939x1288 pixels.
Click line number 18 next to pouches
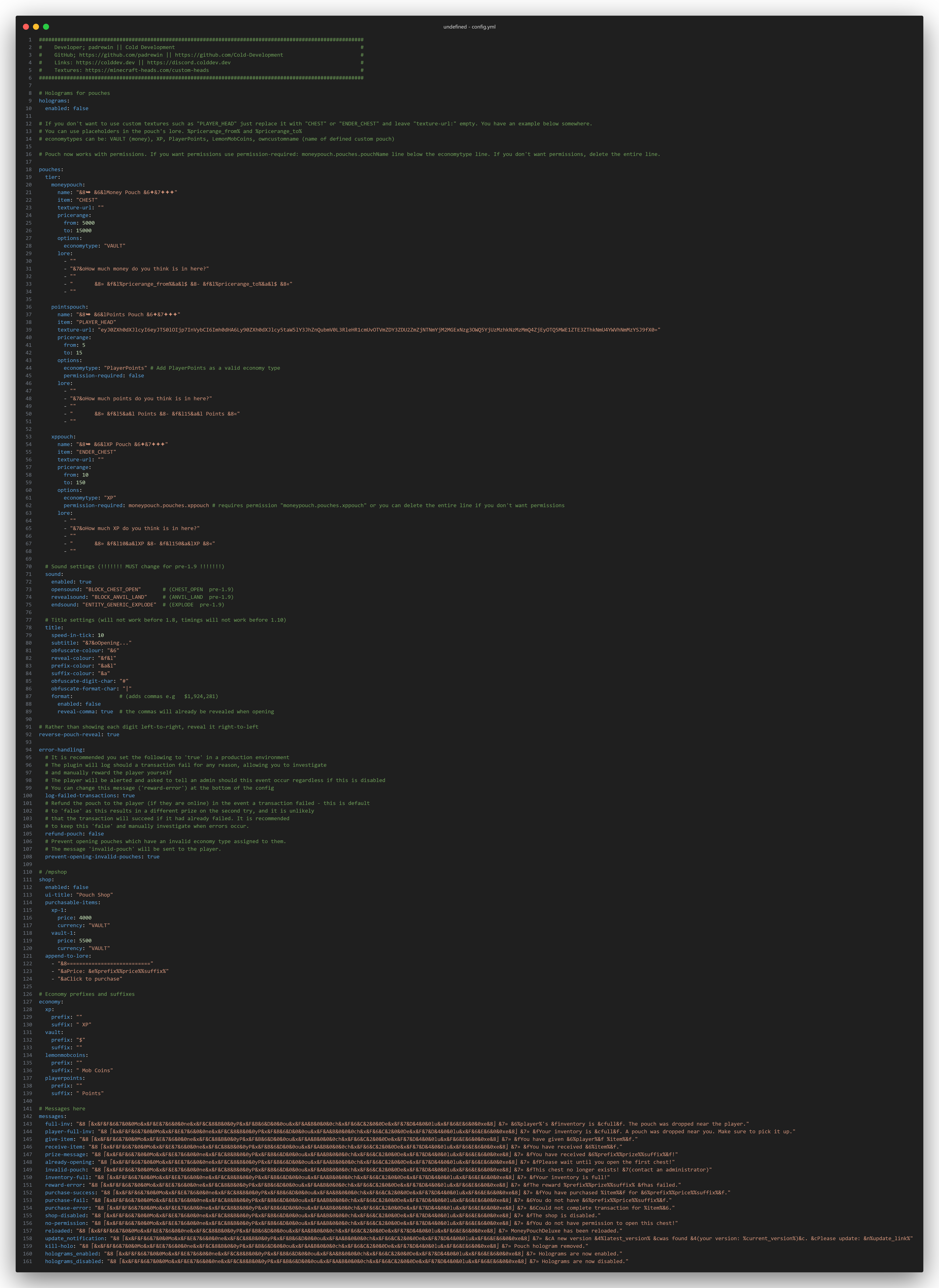tap(28, 169)
